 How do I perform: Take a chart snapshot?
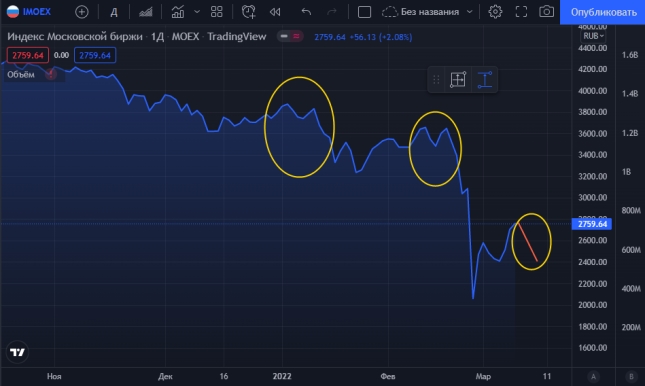pyautogui.click(x=546, y=12)
